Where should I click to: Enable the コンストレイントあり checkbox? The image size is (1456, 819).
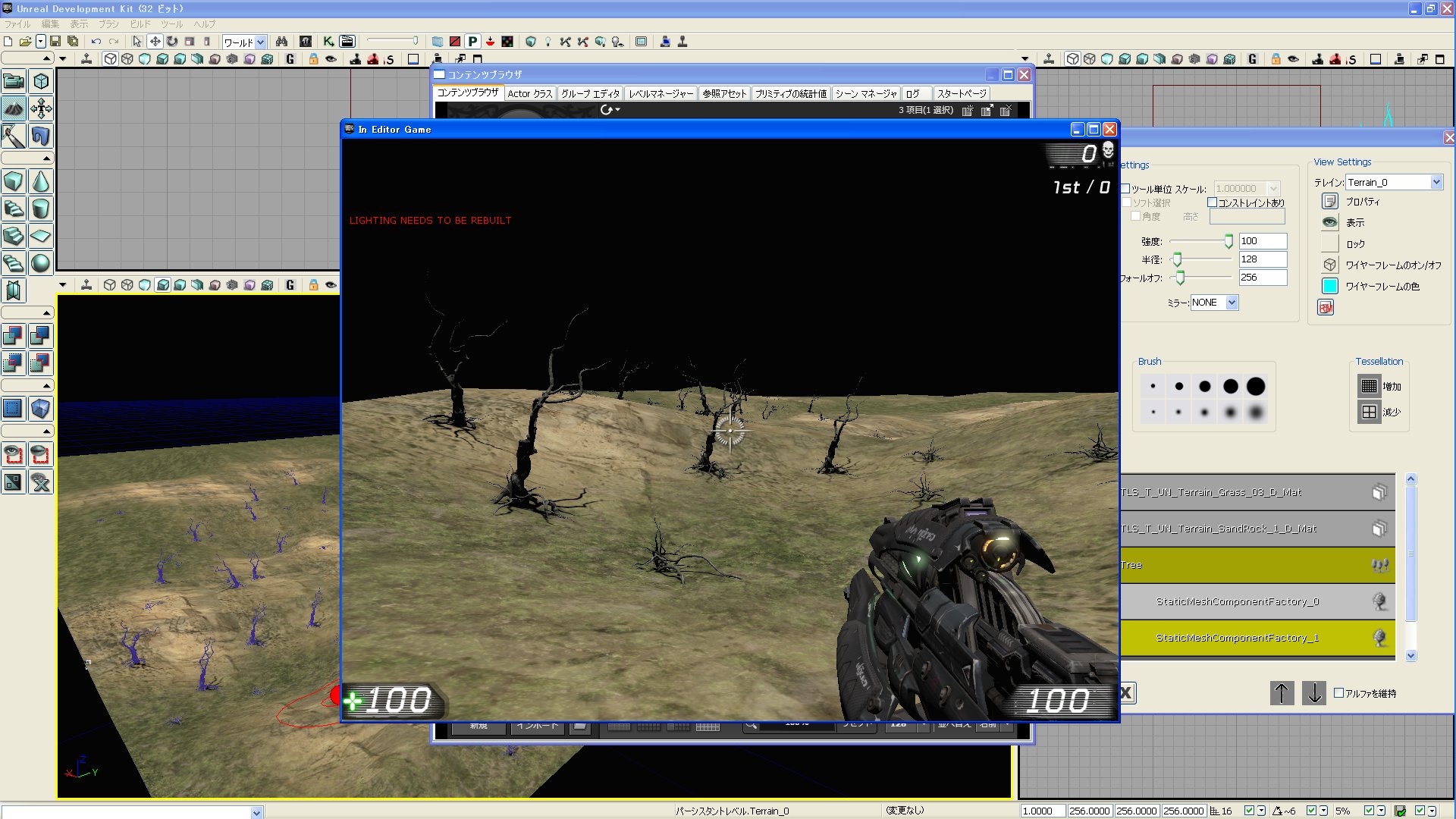tap(1212, 202)
